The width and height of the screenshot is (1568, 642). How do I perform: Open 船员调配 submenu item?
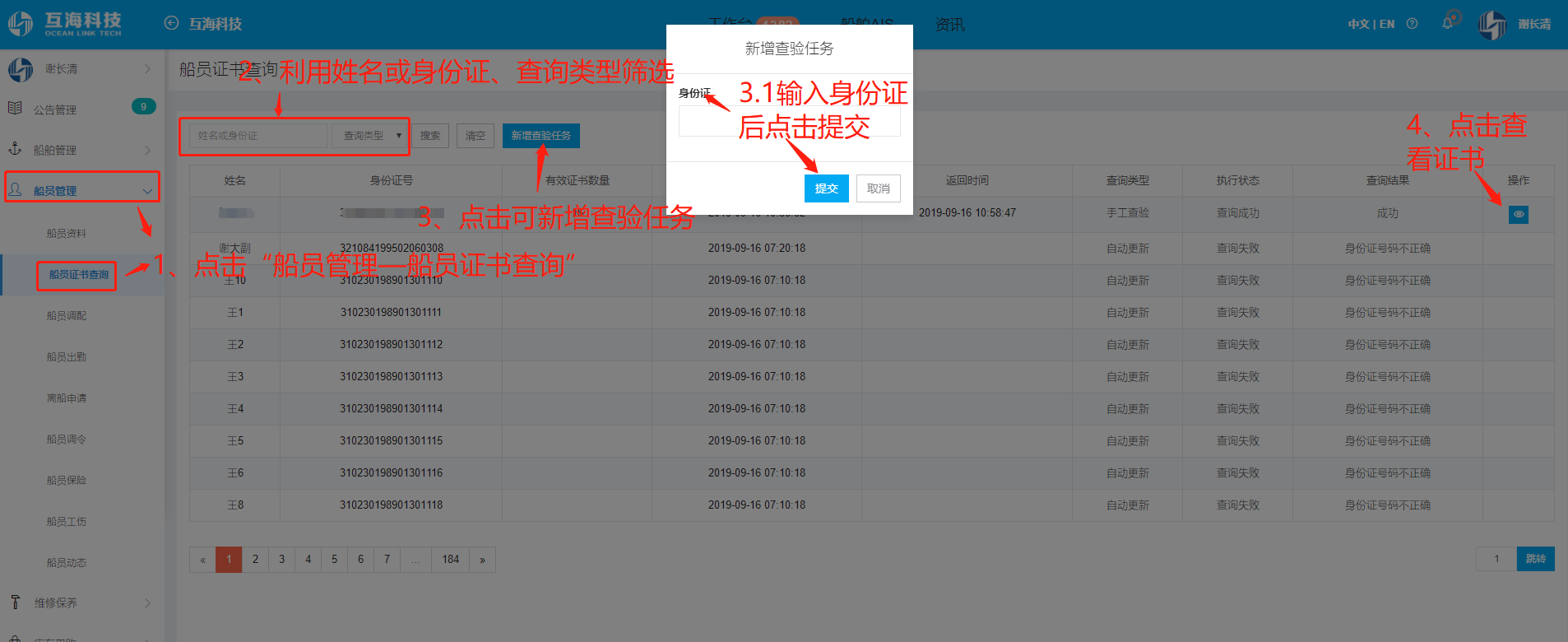[x=67, y=316]
